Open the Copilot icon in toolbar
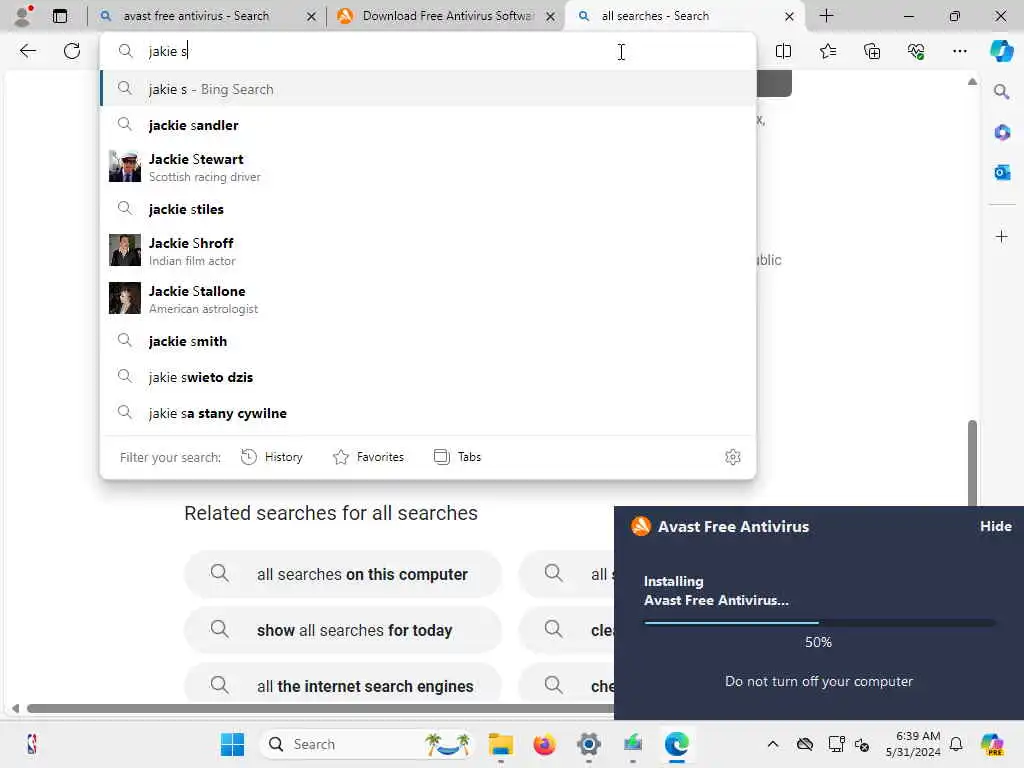The width and height of the screenshot is (1024, 768). click(x=1001, y=51)
